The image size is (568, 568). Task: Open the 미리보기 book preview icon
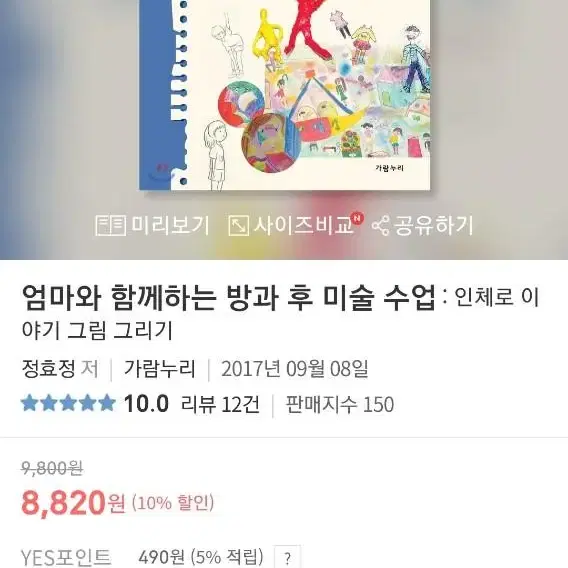(x=110, y=225)
